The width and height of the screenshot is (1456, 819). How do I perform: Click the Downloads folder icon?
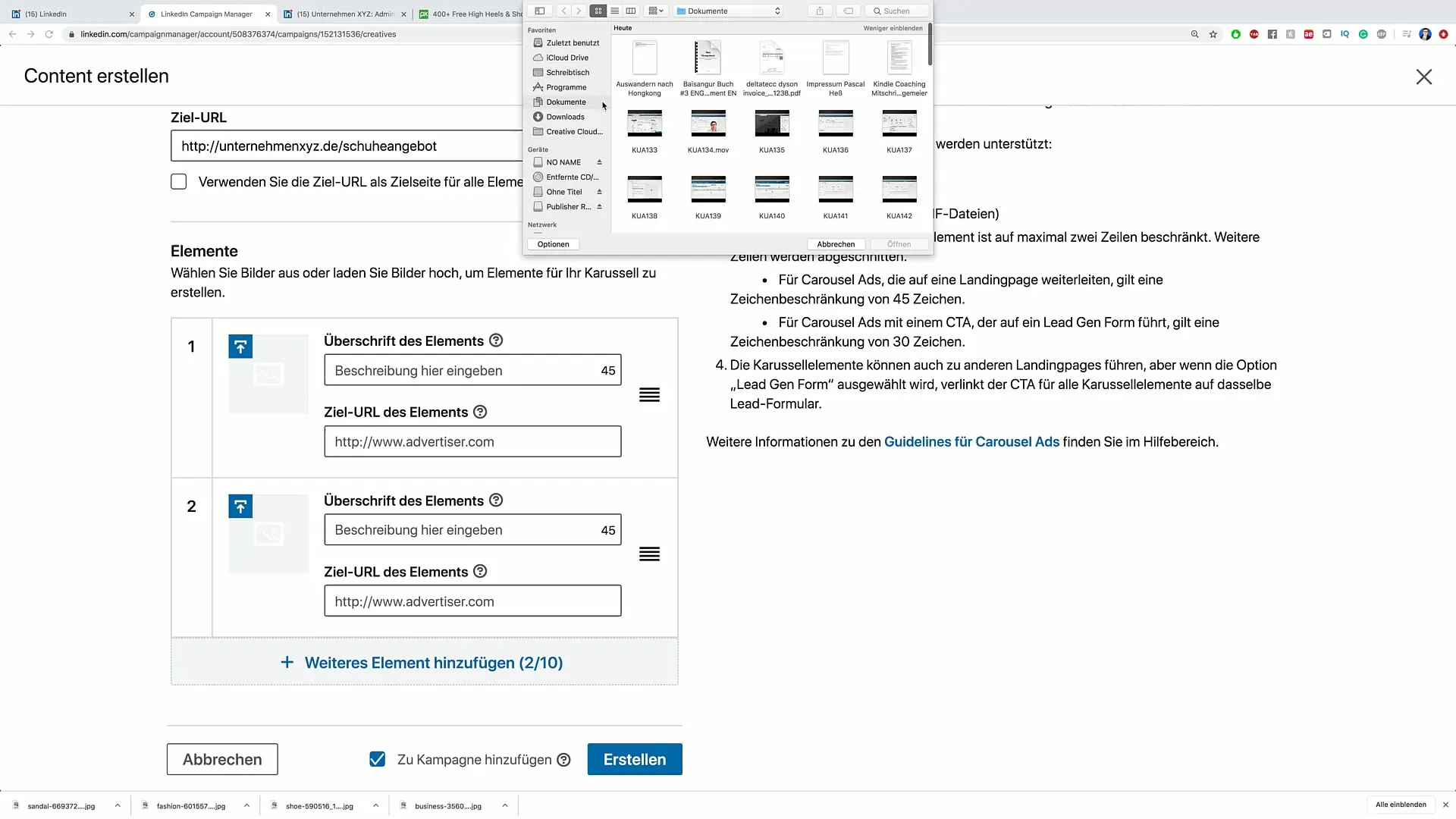click(537, 116)
